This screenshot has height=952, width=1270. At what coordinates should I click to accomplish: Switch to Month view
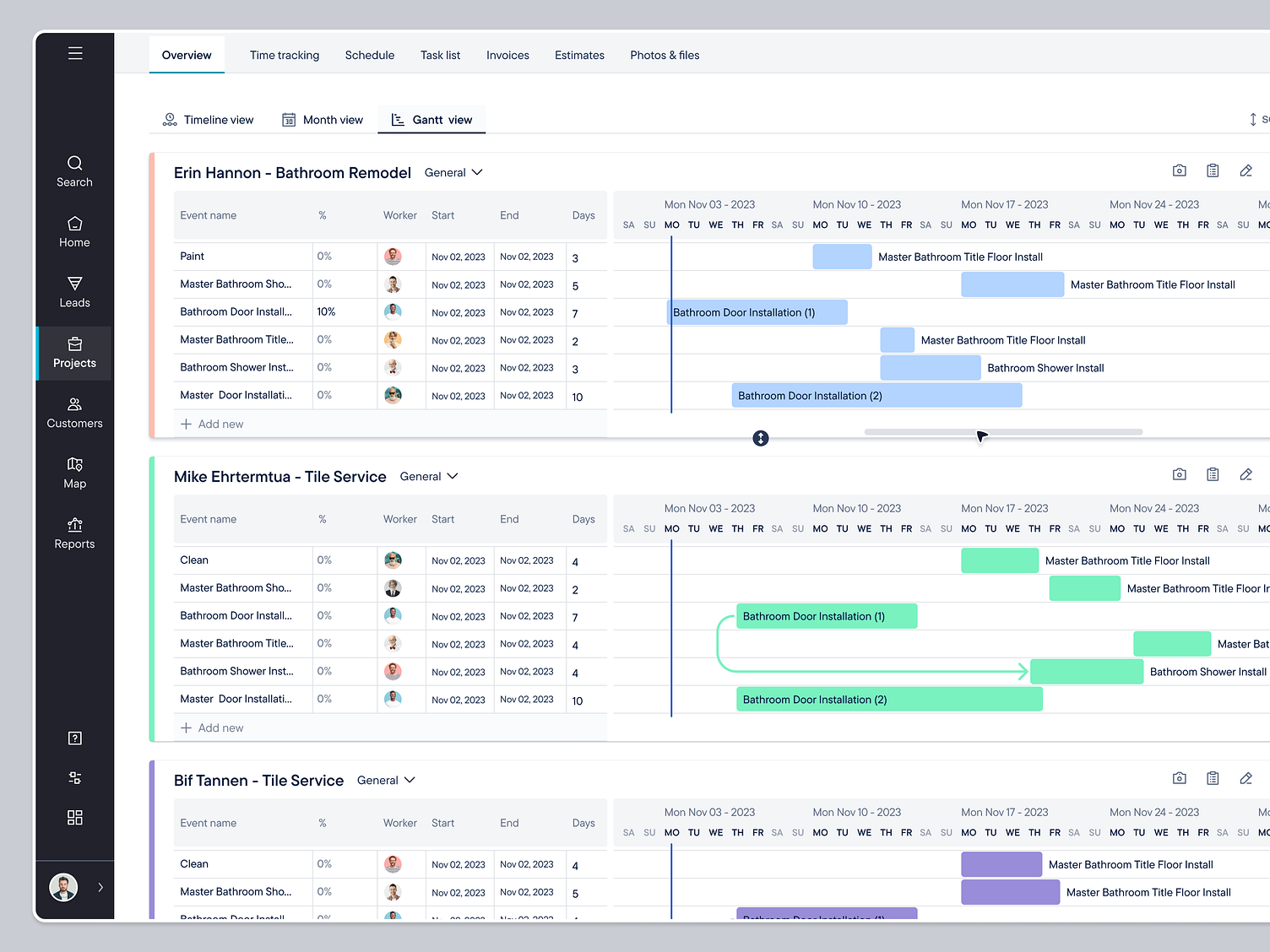pos(323,120)
